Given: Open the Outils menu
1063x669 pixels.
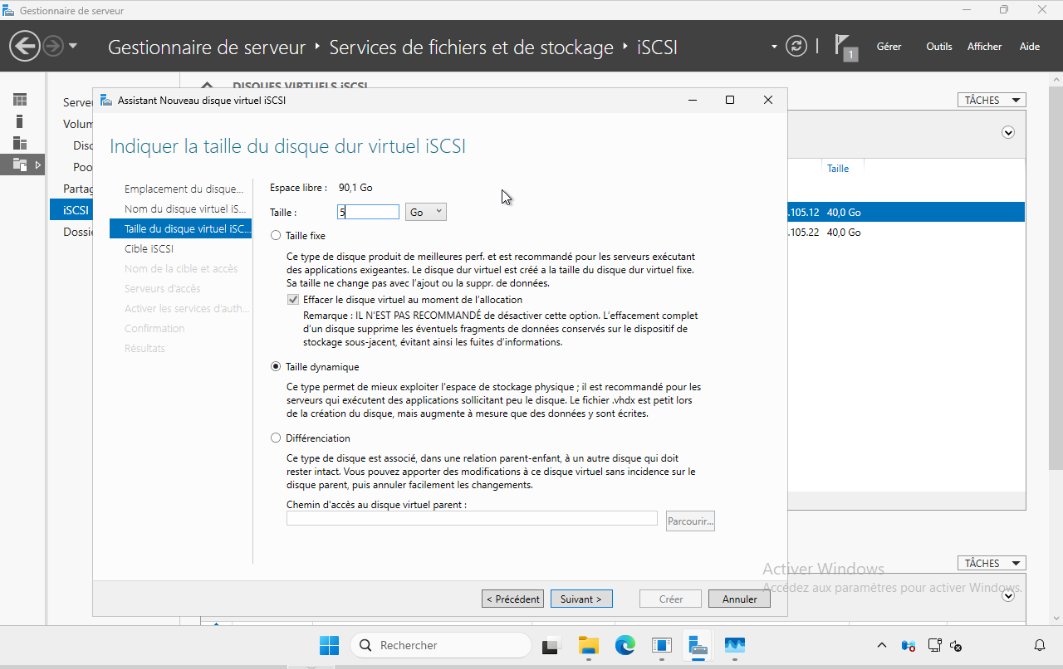Looking at the screenshot, I should coord(939,47).
